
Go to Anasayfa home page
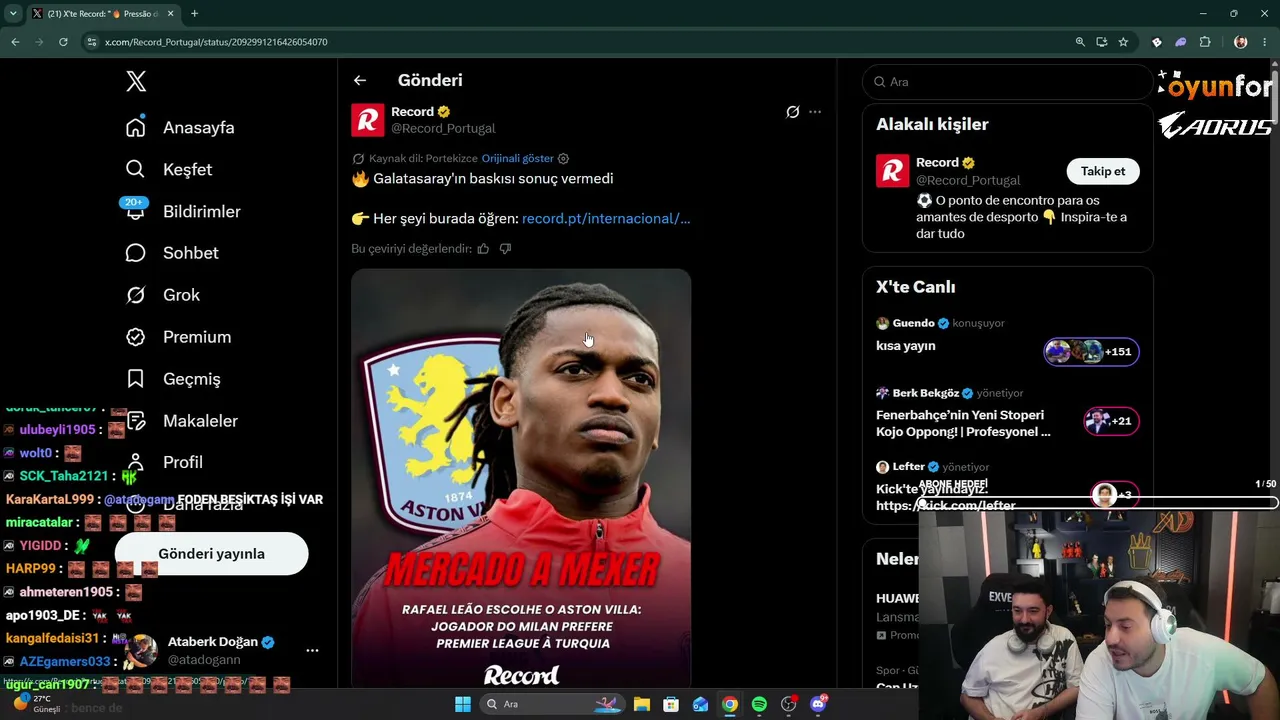coord(180,127)
